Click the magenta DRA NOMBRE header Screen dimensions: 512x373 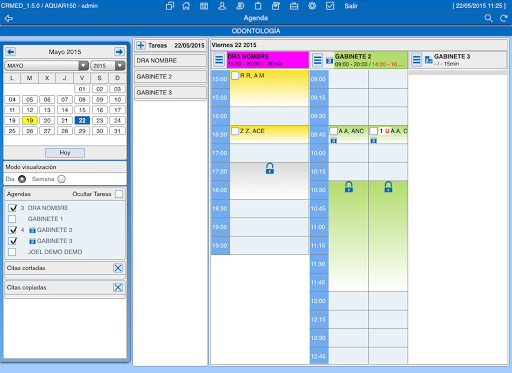[268, 60]
